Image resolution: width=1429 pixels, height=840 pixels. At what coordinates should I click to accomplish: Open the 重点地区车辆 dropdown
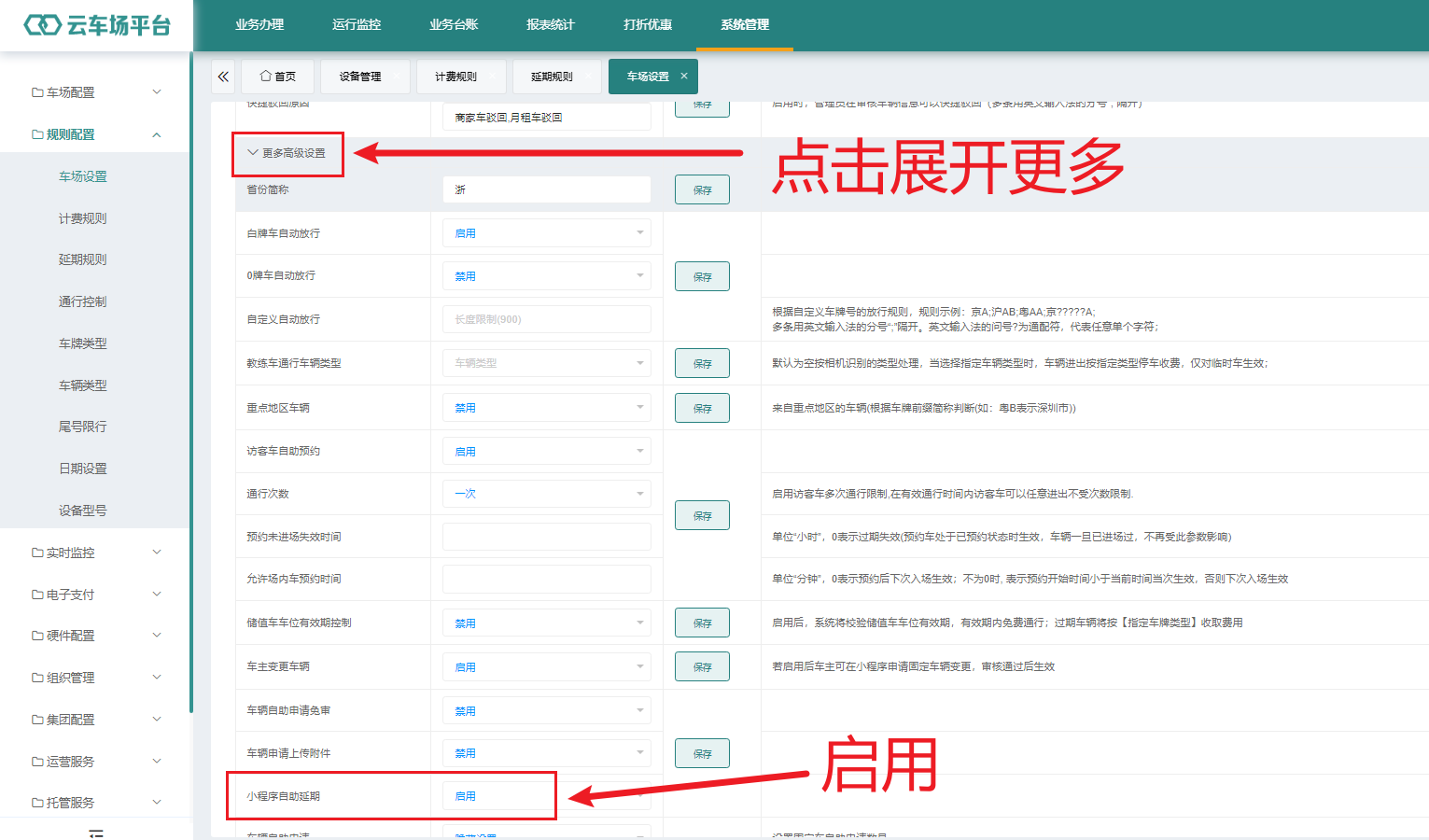point(547,408)
